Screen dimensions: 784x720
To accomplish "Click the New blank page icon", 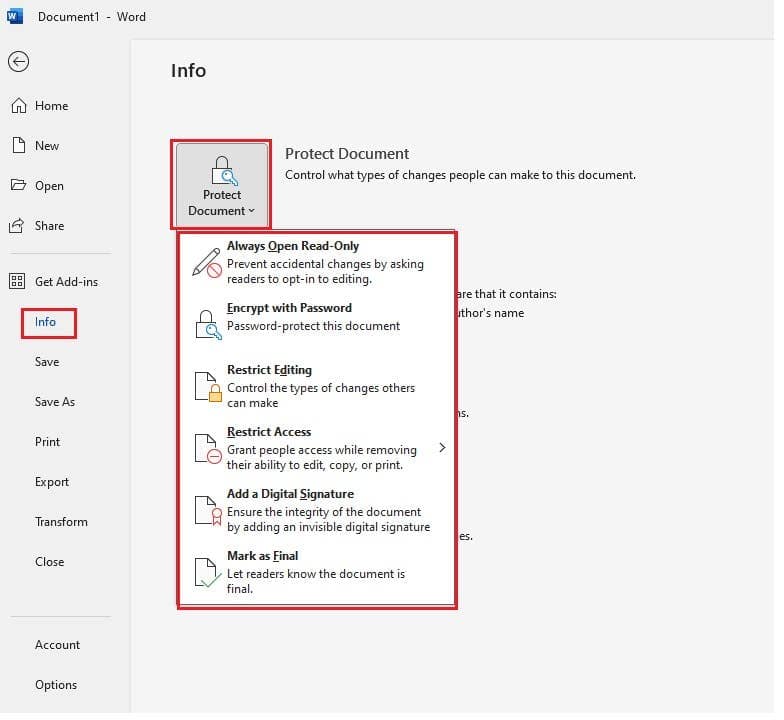I will [x=18, y=146].
